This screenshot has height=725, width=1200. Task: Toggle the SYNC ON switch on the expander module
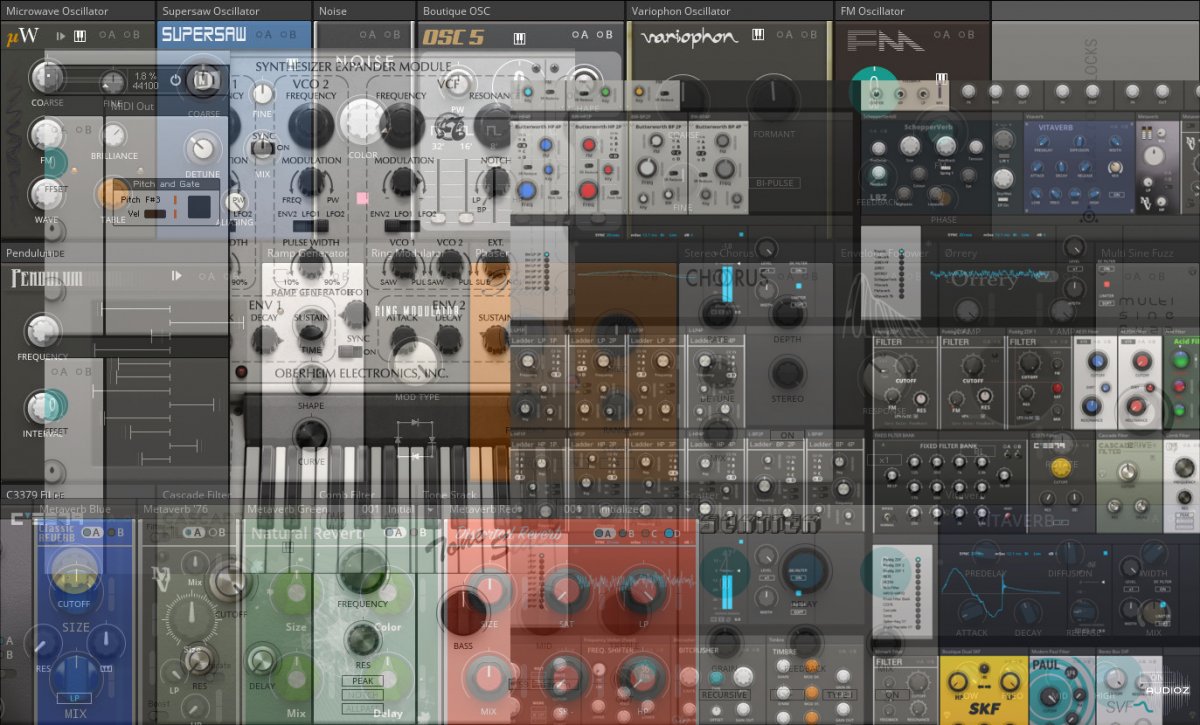tap(264, 146)
